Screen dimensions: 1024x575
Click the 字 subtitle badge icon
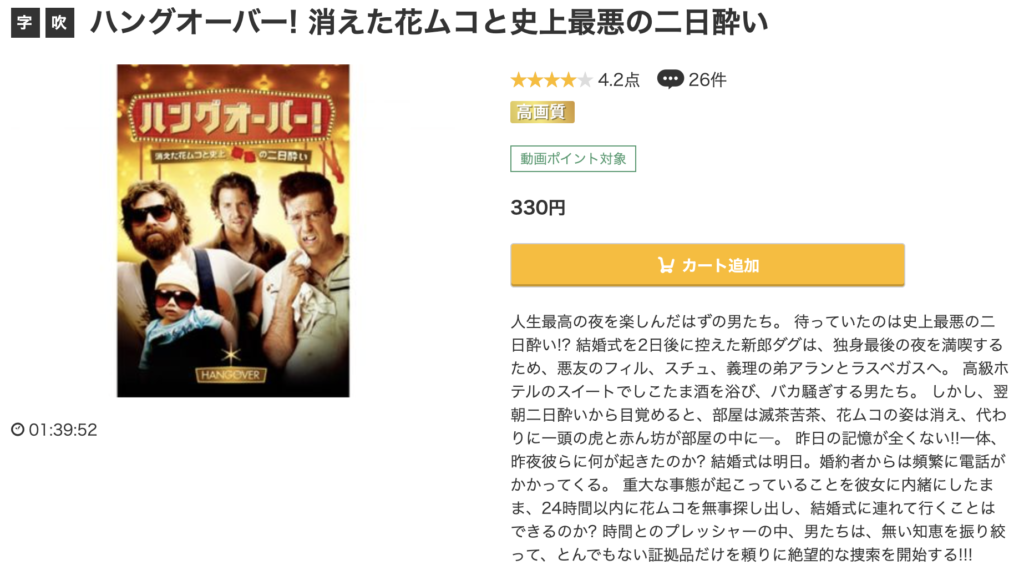[x=25, y=23]
